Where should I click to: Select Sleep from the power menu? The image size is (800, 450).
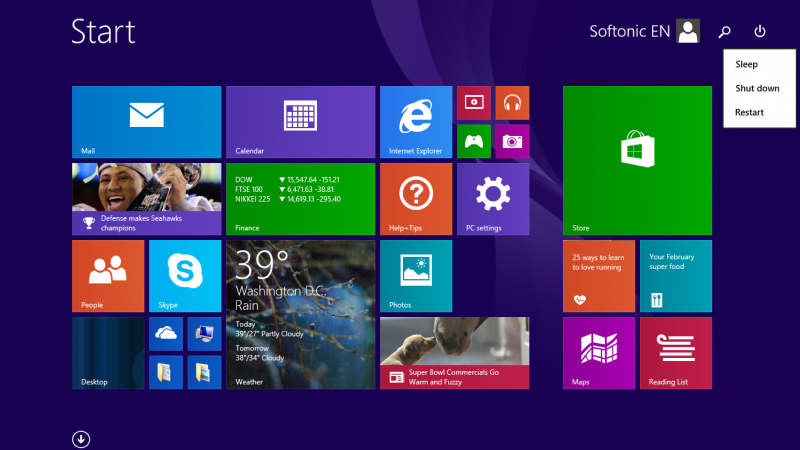[747, 64]
